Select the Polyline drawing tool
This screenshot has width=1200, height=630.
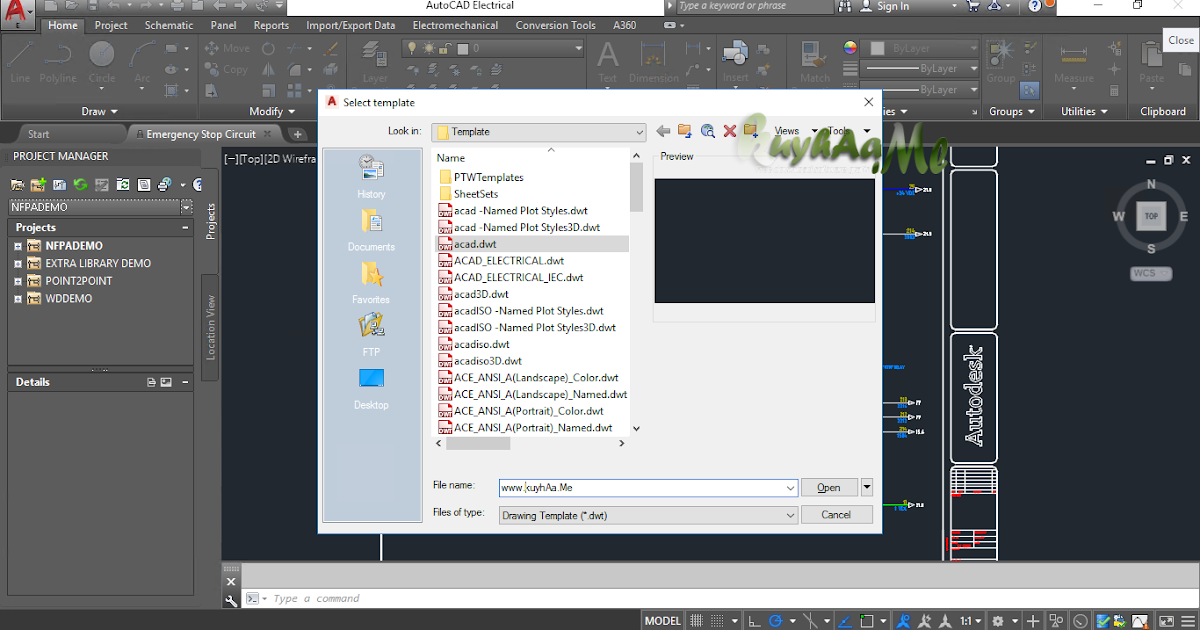click(x=58, y=61)
